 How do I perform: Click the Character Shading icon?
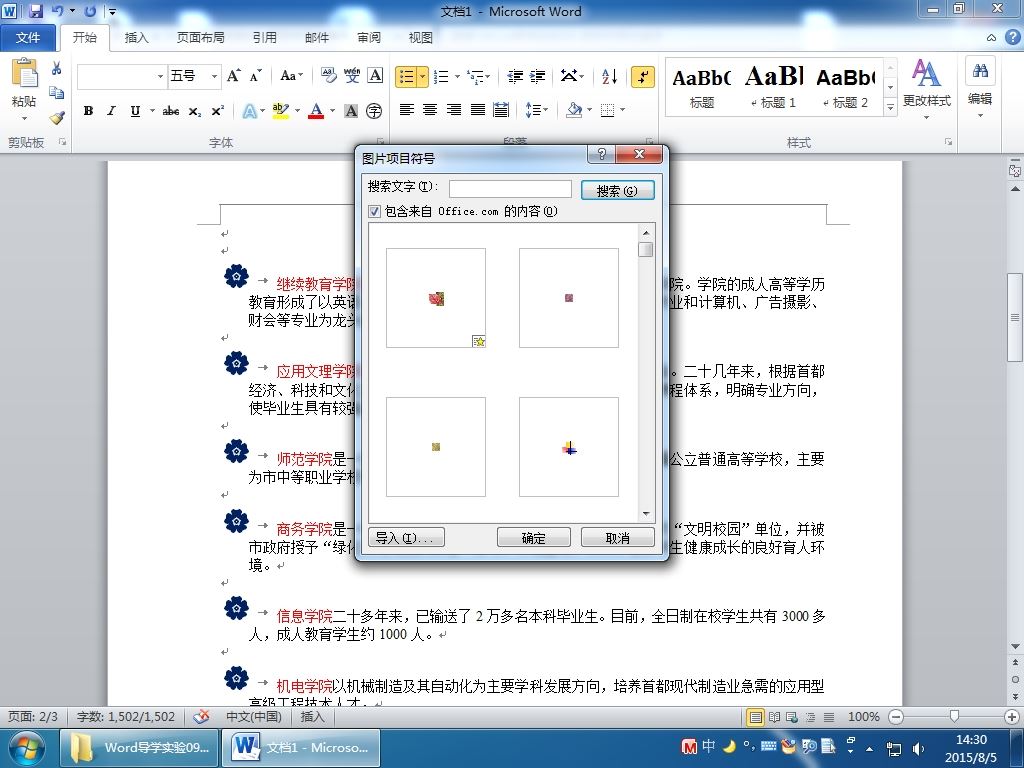[351, 111]
